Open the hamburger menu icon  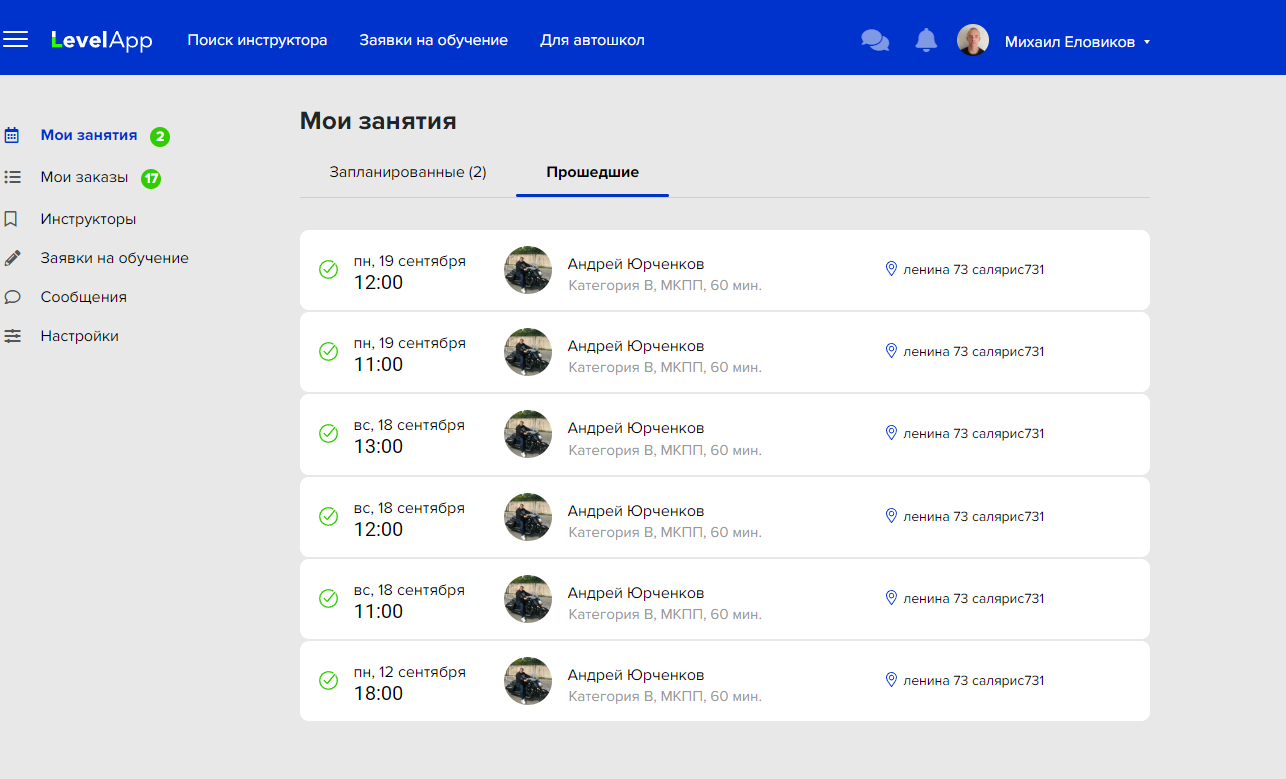click(15, 40)
